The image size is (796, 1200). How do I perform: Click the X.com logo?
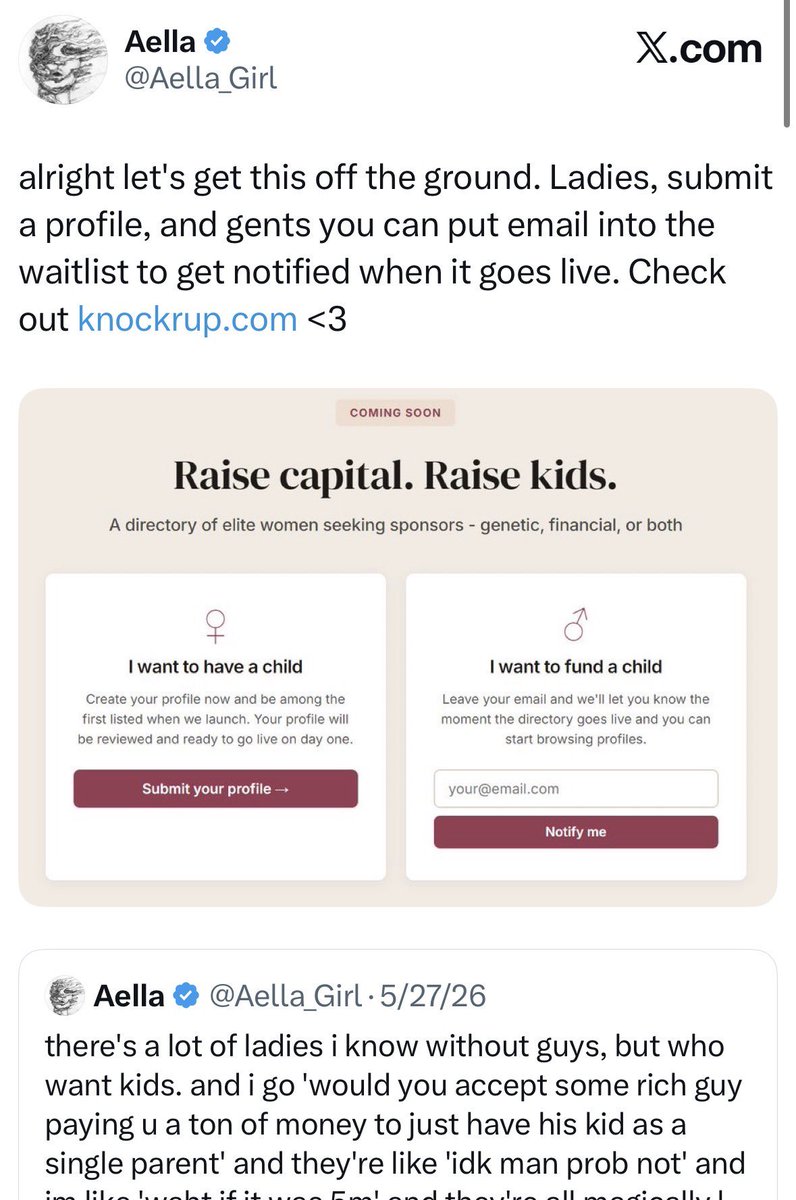click(699, 48)
